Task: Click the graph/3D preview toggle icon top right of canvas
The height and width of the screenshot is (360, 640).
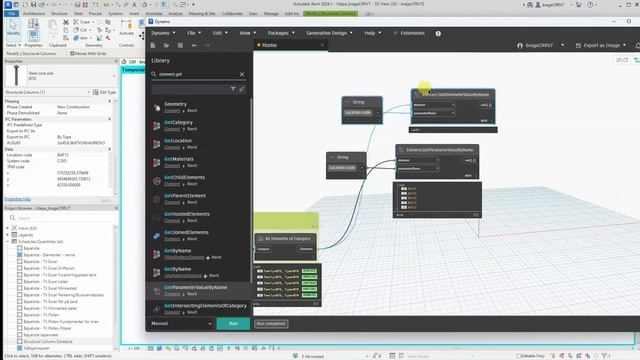Action: coord(622,60)
